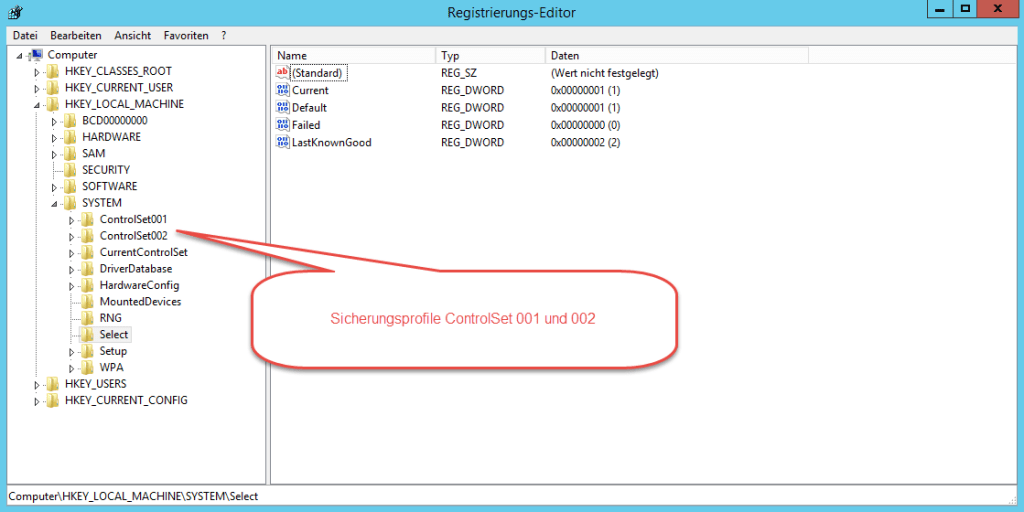Click the binary icon beside LastKnownGood

[282, 143]
